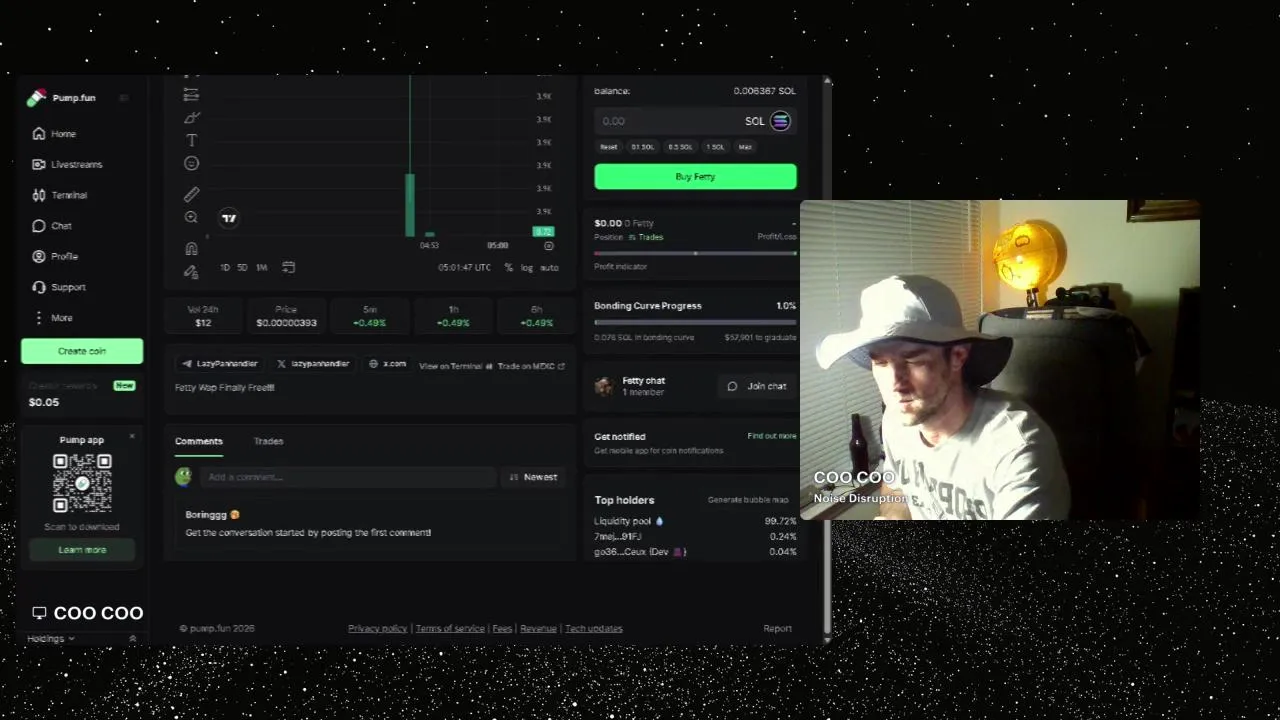
Task: Select the chart Text tool
Action: click(191, 141)
